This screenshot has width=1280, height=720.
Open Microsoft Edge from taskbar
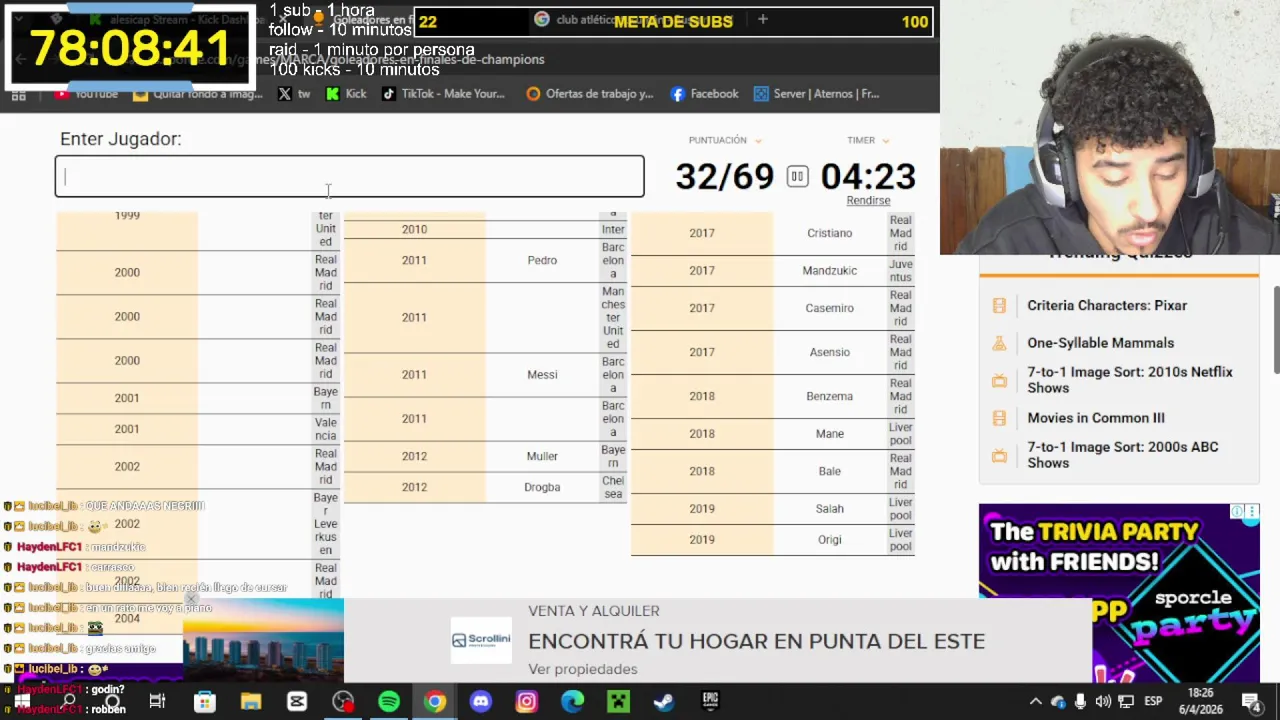[572, 701]
